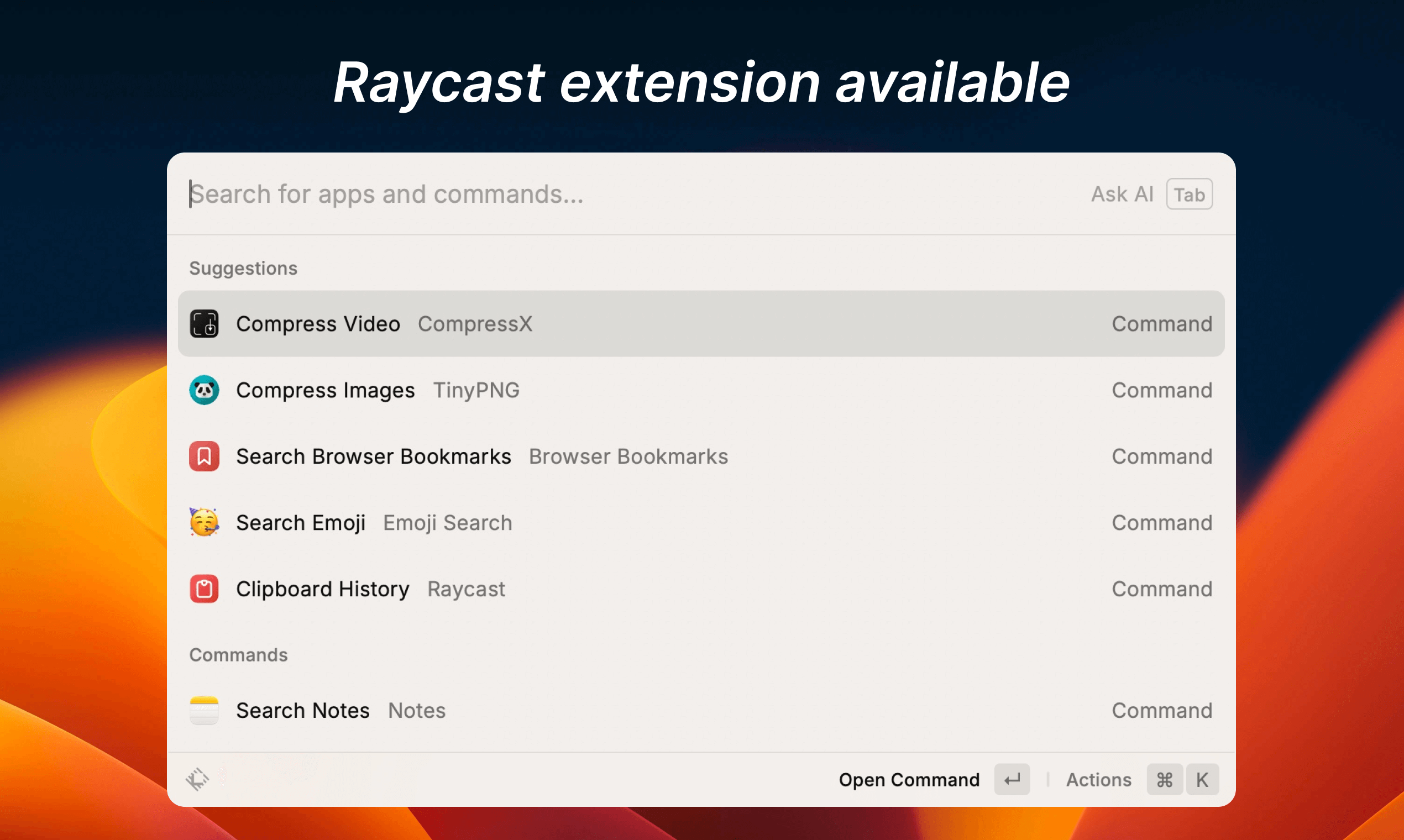Click the Raycast logo in bottom bar

pyautogui.click(x=197, y=779)
